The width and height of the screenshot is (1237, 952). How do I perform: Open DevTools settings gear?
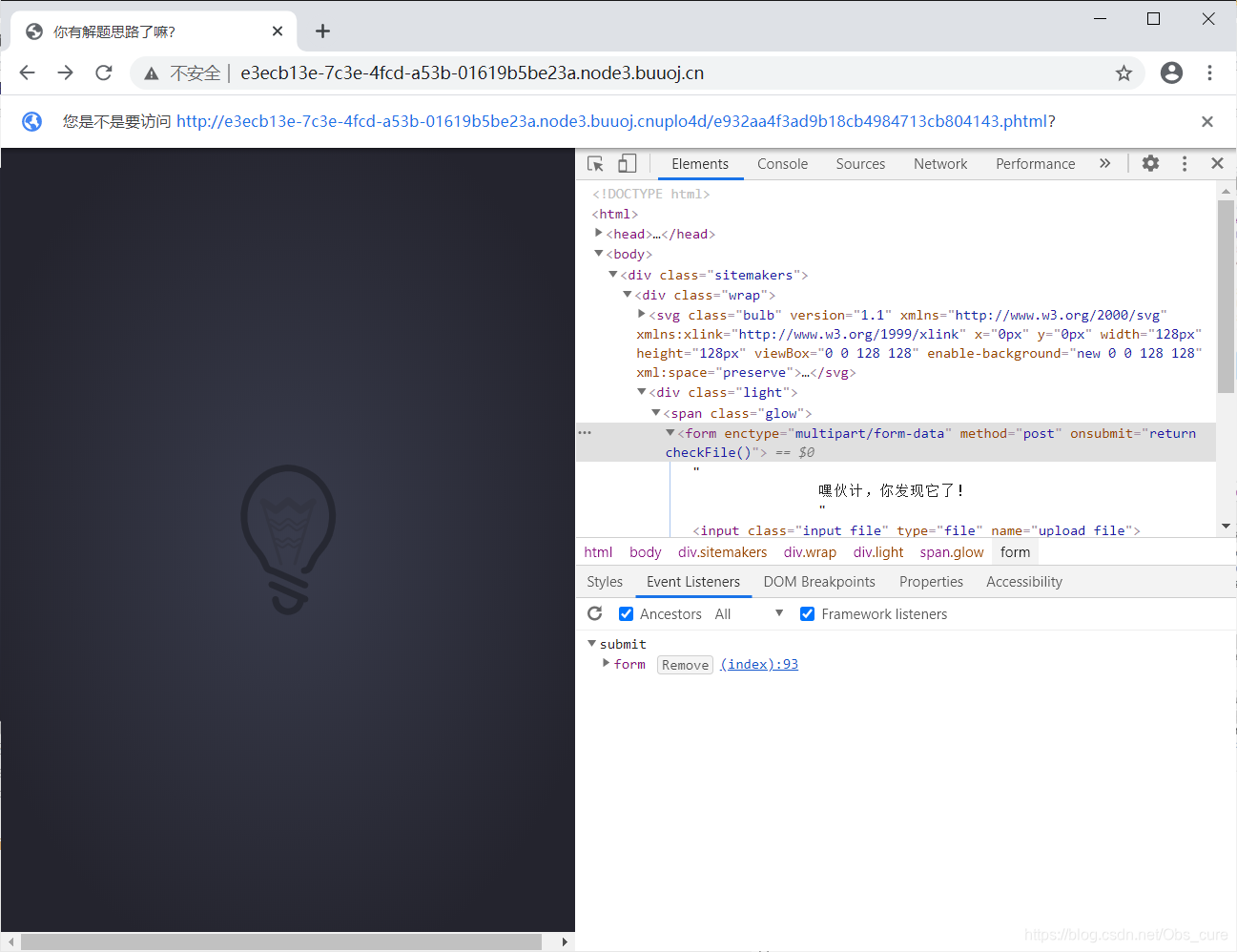(1150, 164)
